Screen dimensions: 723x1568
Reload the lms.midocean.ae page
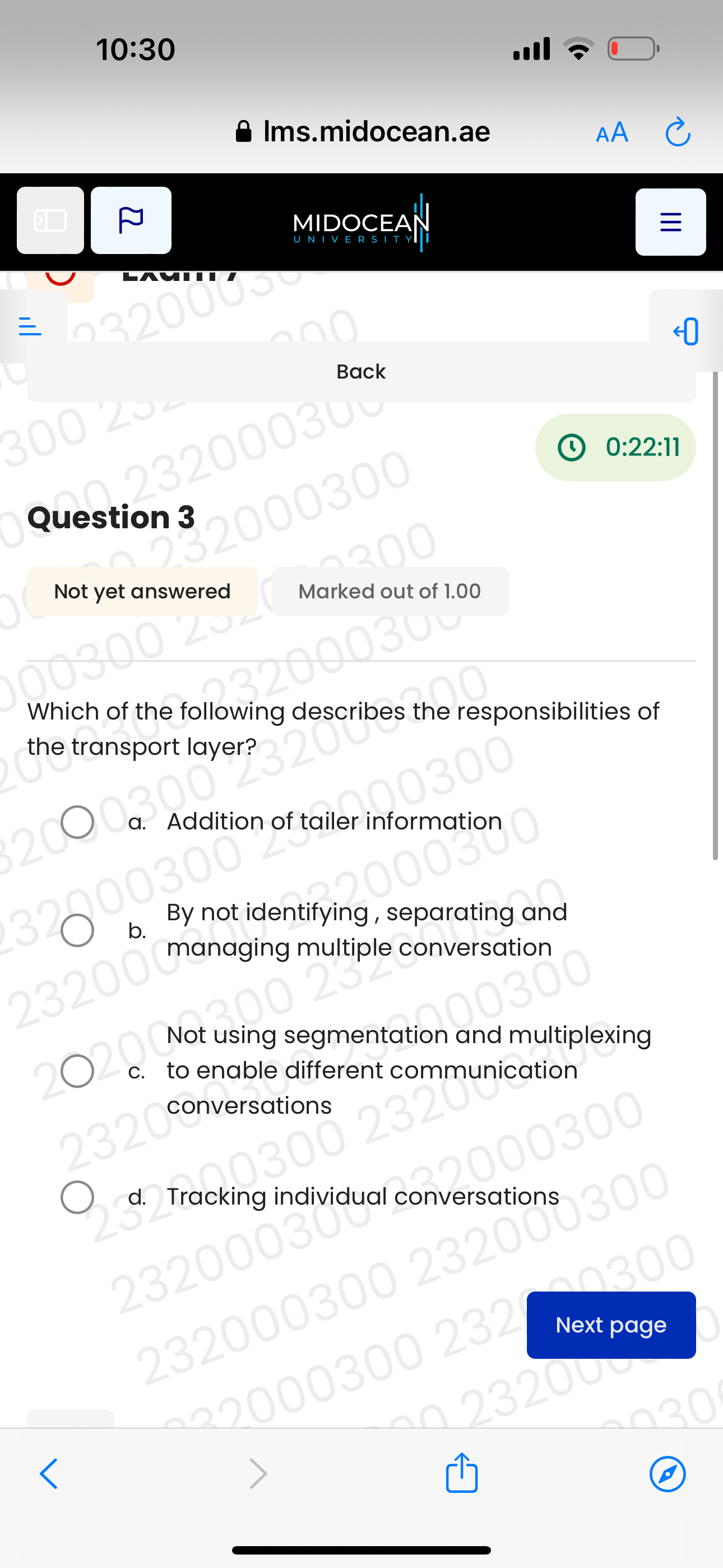[678, 131]
